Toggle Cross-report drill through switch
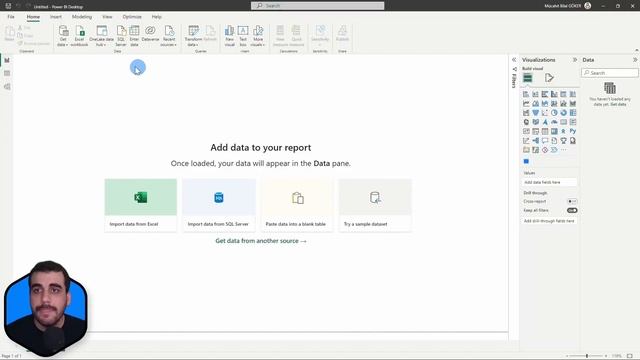The width and height of the screenshot is (640, 360). tap(572, 201)
